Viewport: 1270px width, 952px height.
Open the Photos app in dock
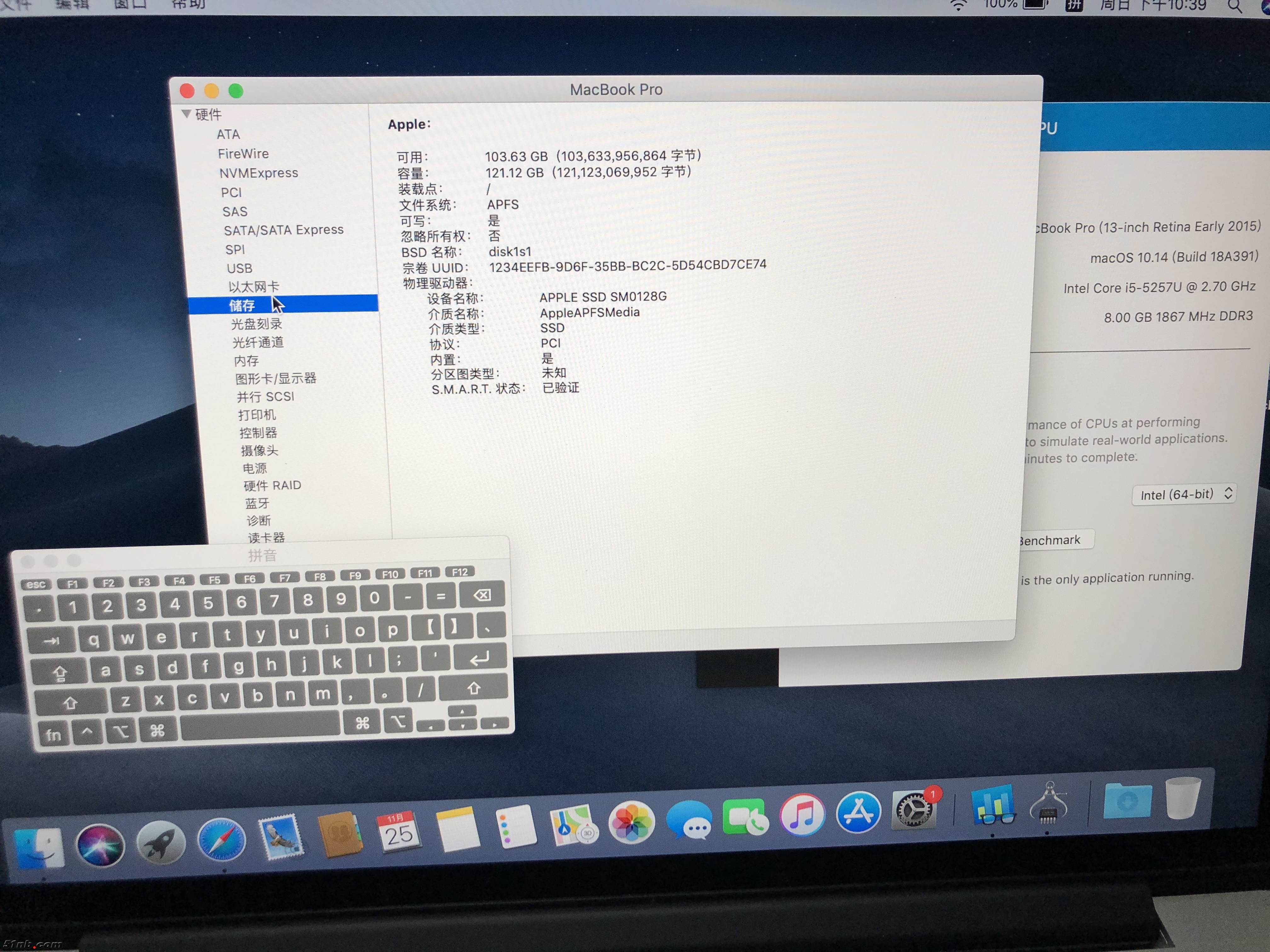pos(631,823)
